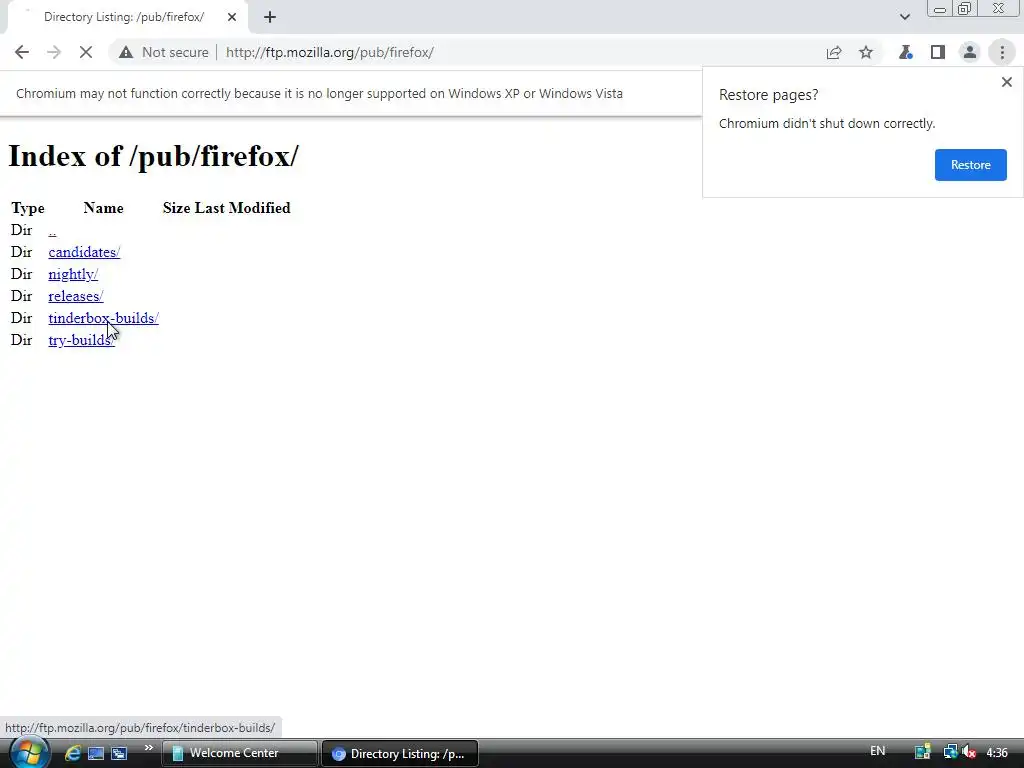Minimize the Chromium window
The height and width of the screenshot is (768, 1024).
click(940, 9)
